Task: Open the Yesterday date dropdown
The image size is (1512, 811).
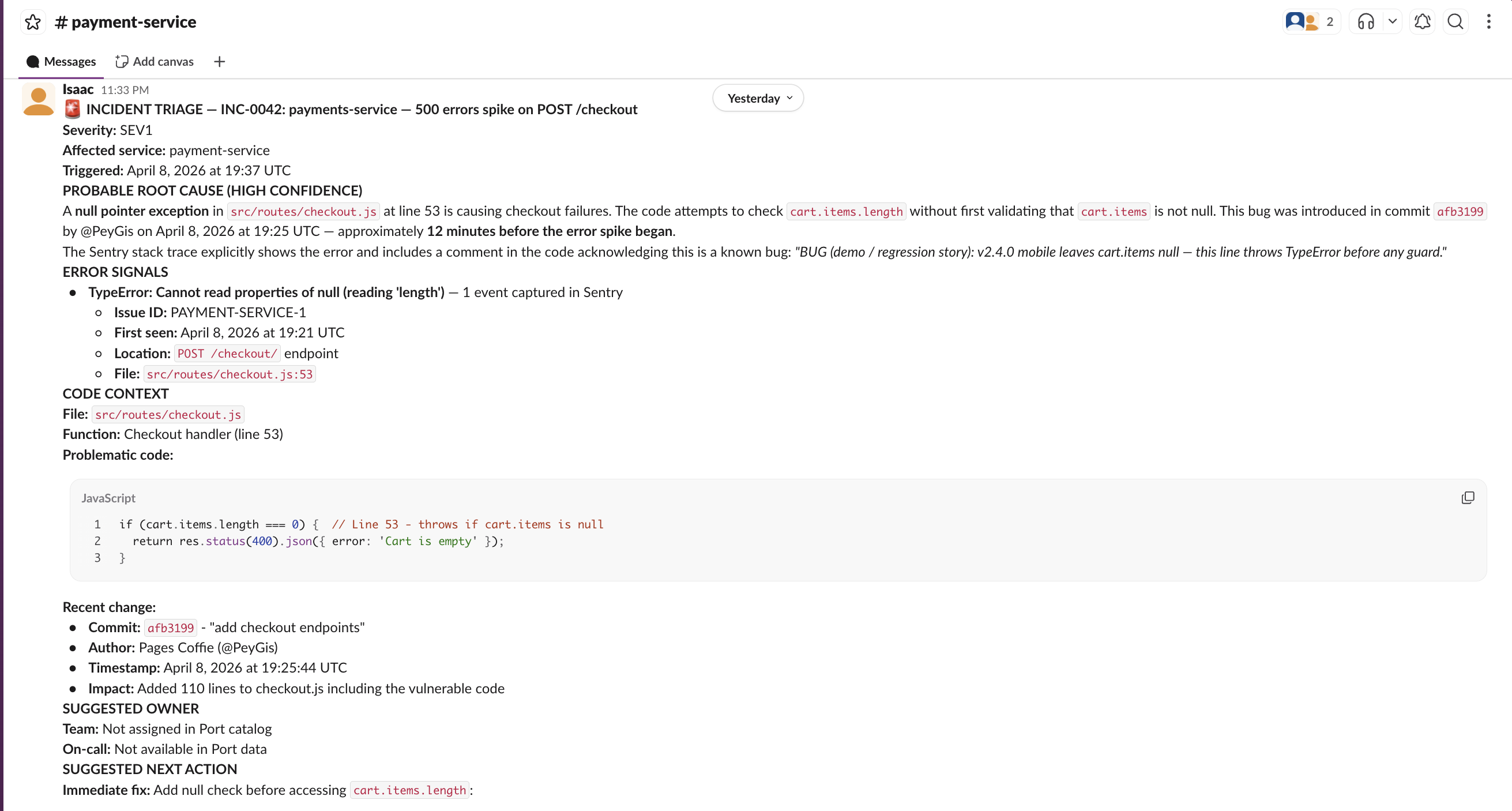Action: click(758, 98)
